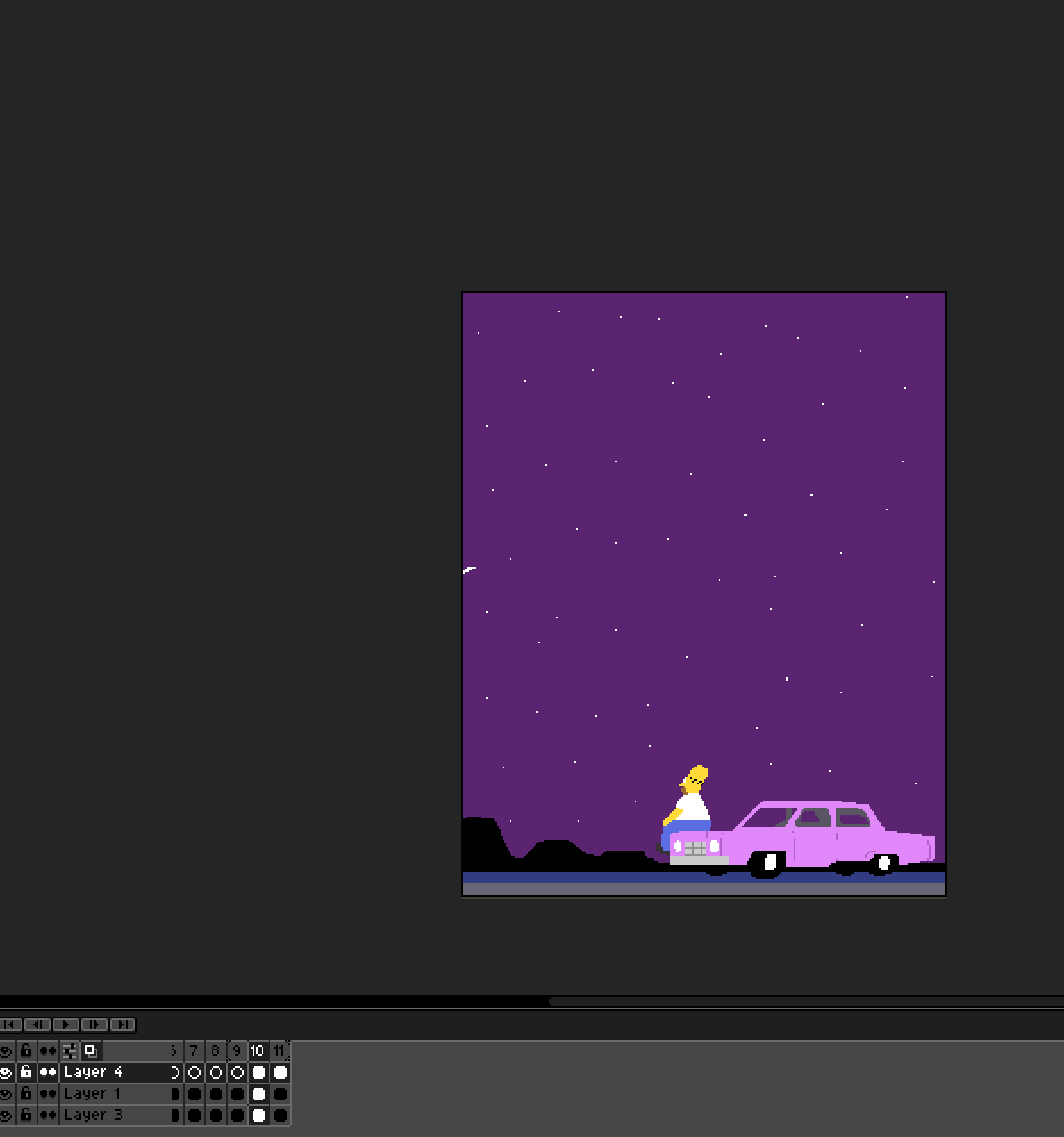
Task: Select Layer 1 in the timeline
Action: pyautogui.click(x=114, y=1093)
